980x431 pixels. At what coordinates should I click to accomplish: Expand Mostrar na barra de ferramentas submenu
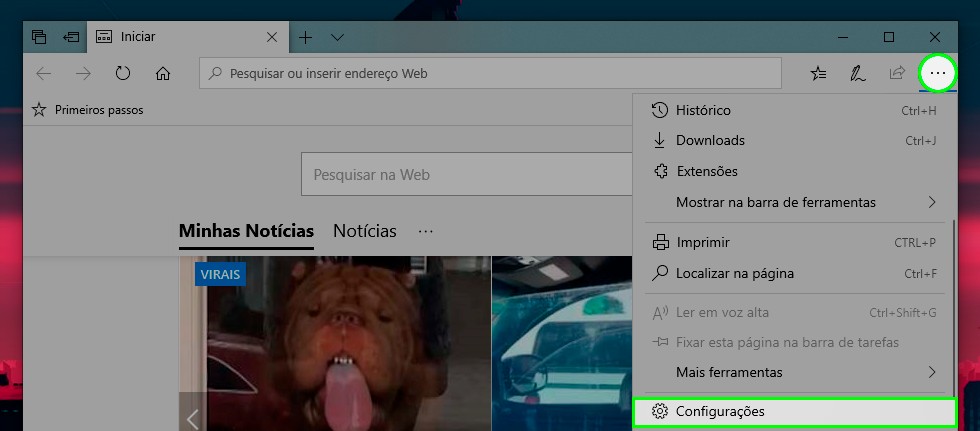(795, 202)
